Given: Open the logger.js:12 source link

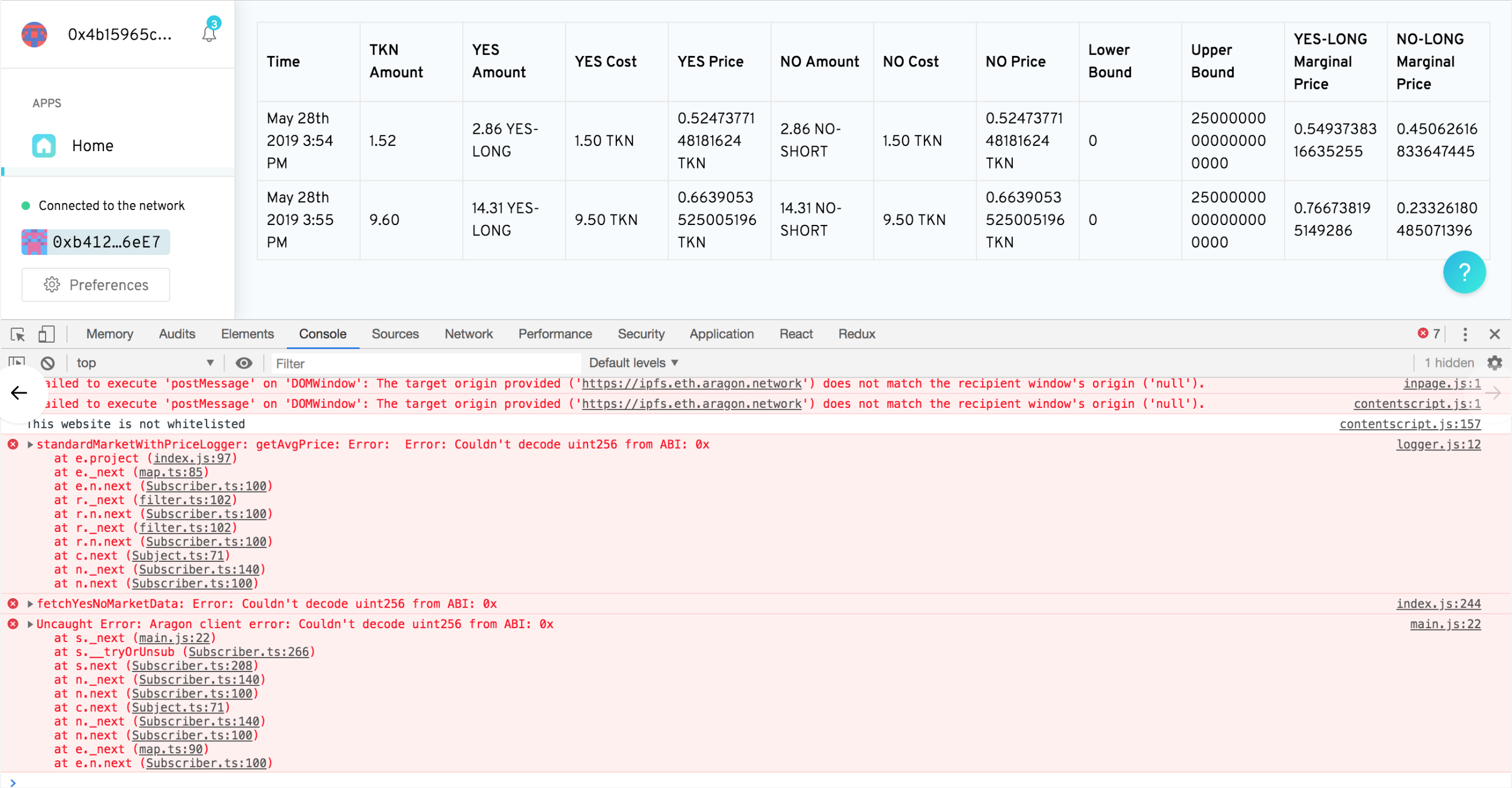Looking at the screenshot, I should click(1438, 444).
